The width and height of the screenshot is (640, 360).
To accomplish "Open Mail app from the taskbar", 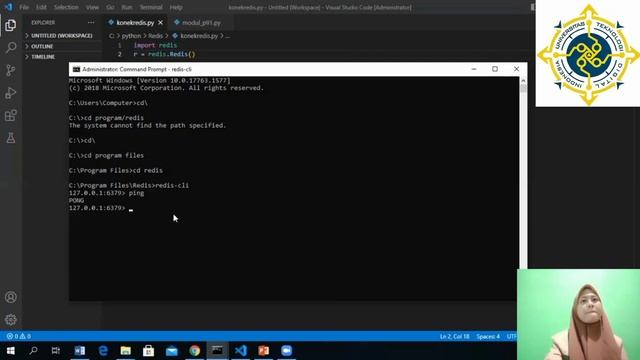I will 172,351.
